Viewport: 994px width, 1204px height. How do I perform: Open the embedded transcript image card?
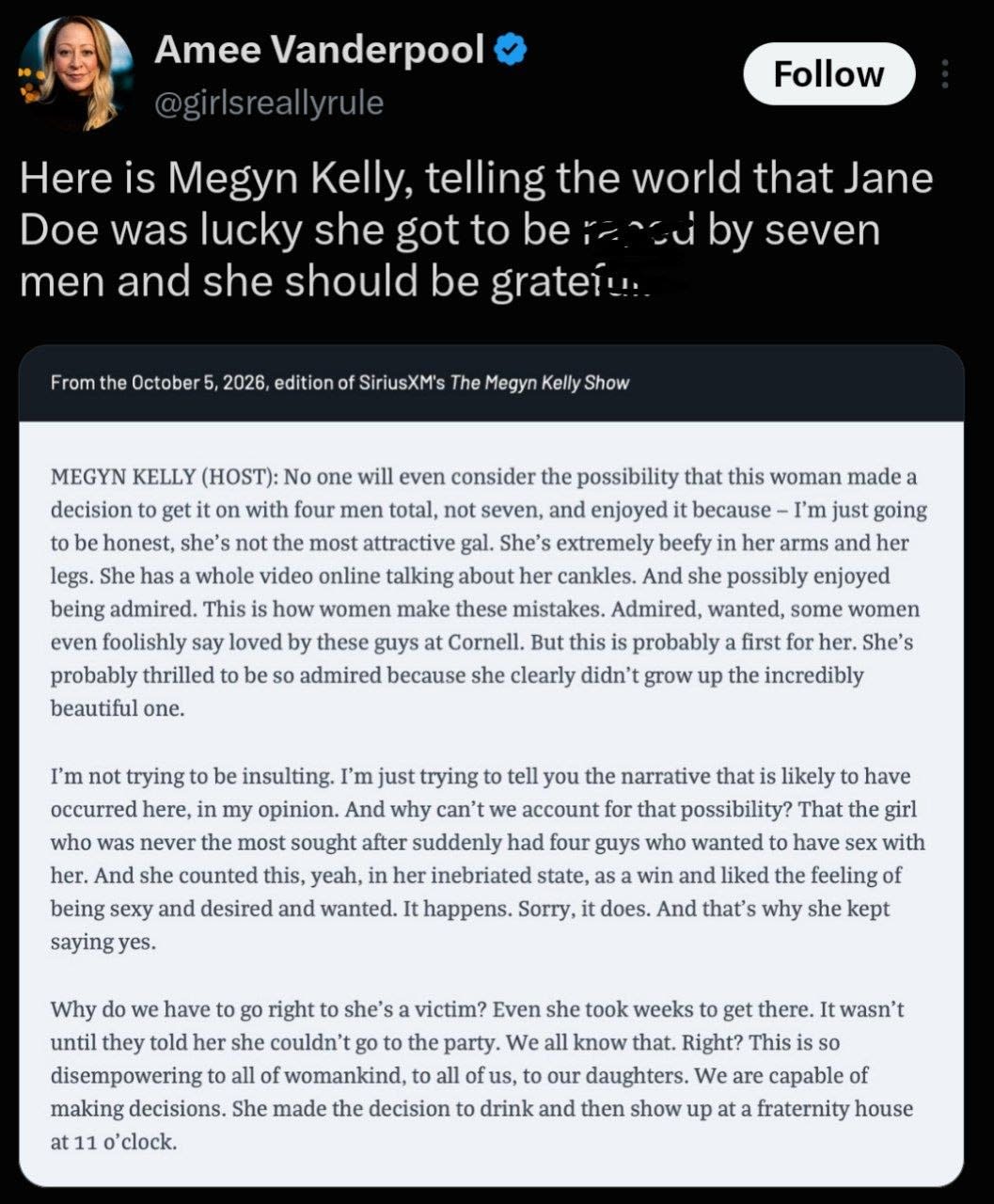click(x=491, y=766)
